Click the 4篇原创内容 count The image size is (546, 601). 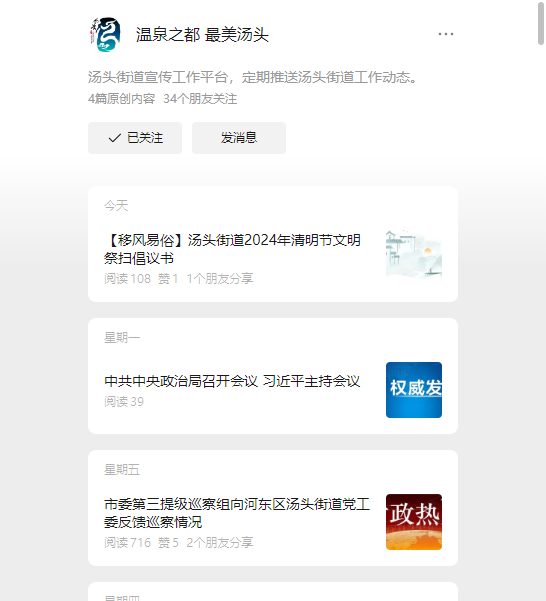tap(121, 99)
